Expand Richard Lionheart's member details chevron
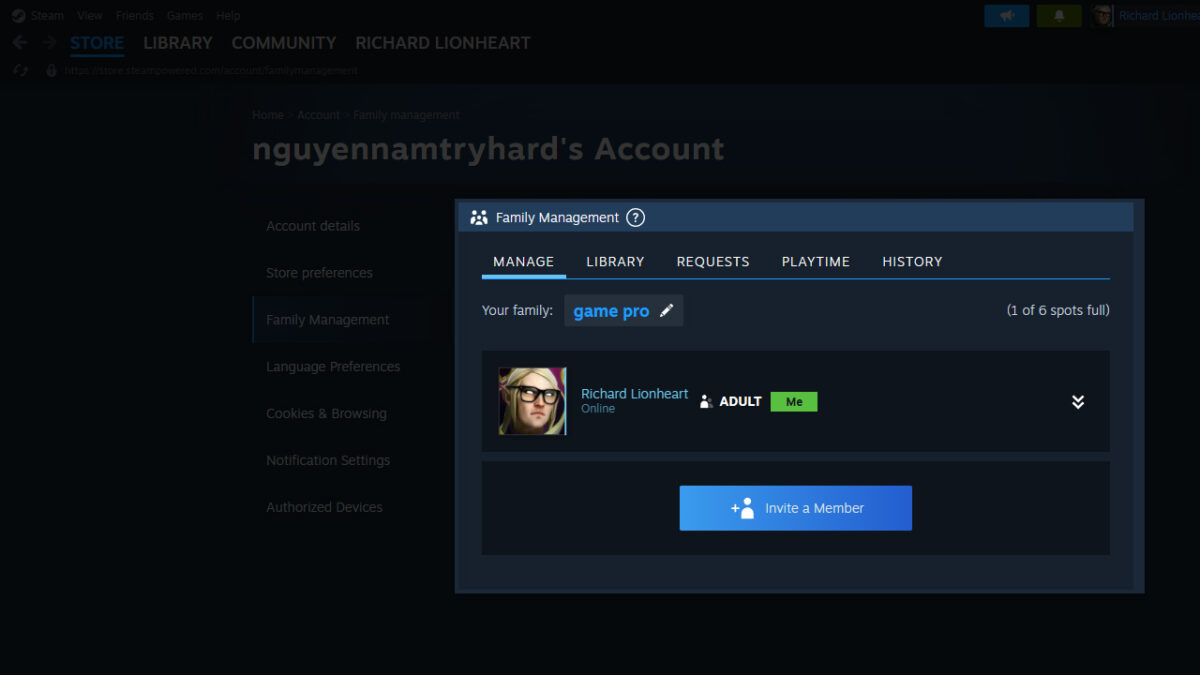Viewport: 1200px width, 675px height. pyautogui.click(x=1078, y=402)
